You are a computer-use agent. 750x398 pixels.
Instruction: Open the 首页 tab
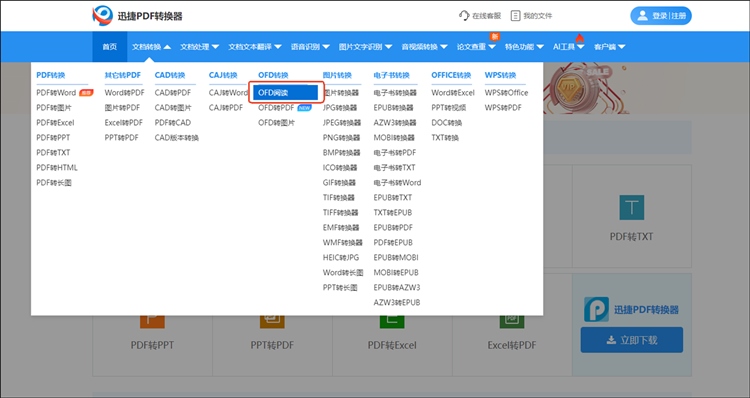(x=110, y=47)
